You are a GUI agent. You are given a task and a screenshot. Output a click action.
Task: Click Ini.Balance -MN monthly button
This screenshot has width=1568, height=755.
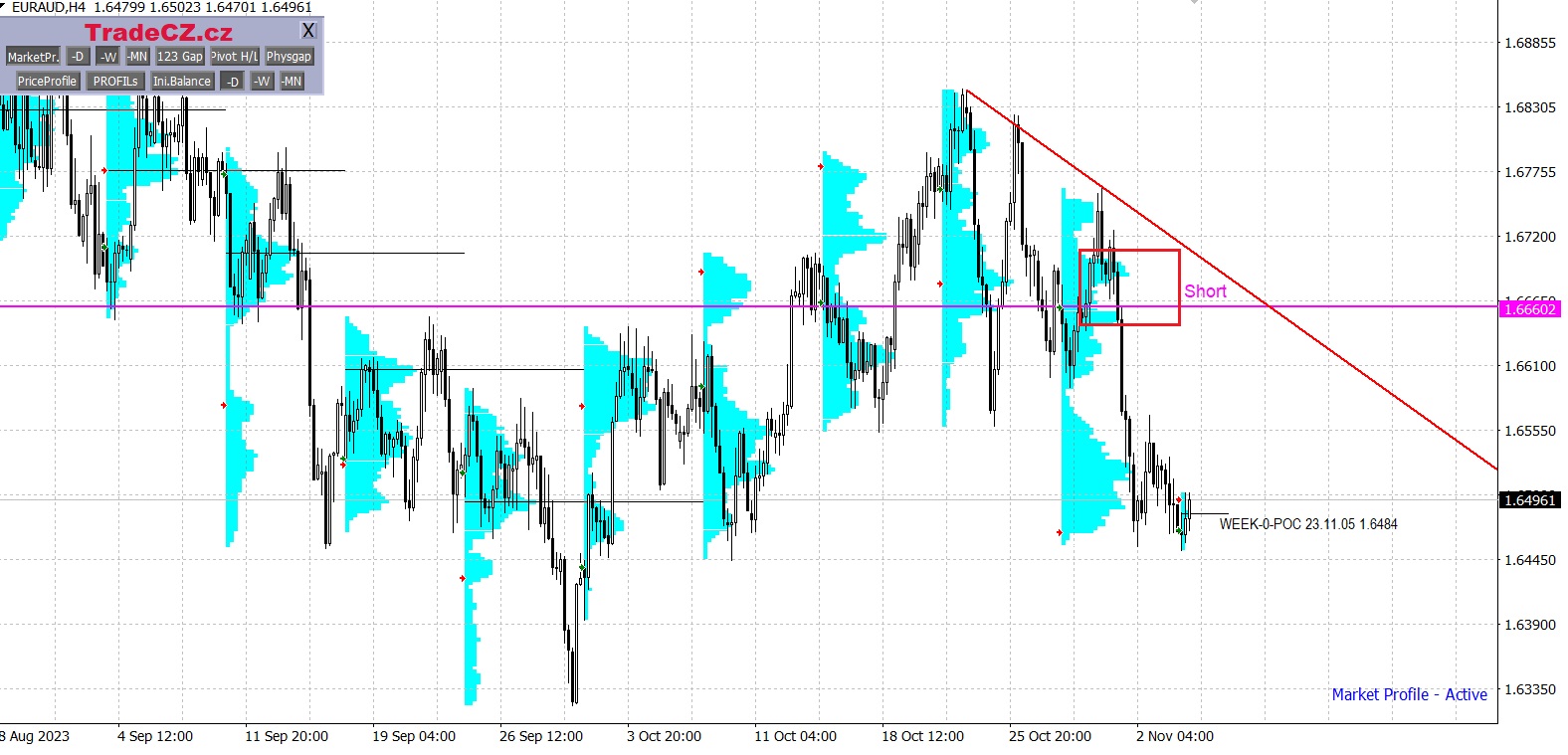(x=292, y=82)
